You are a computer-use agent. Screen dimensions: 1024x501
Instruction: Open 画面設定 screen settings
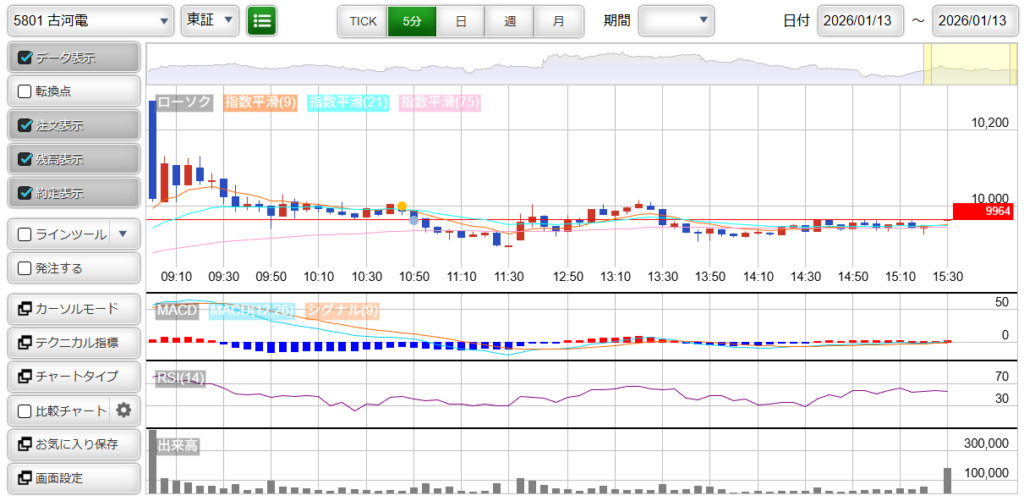[72, 478]
